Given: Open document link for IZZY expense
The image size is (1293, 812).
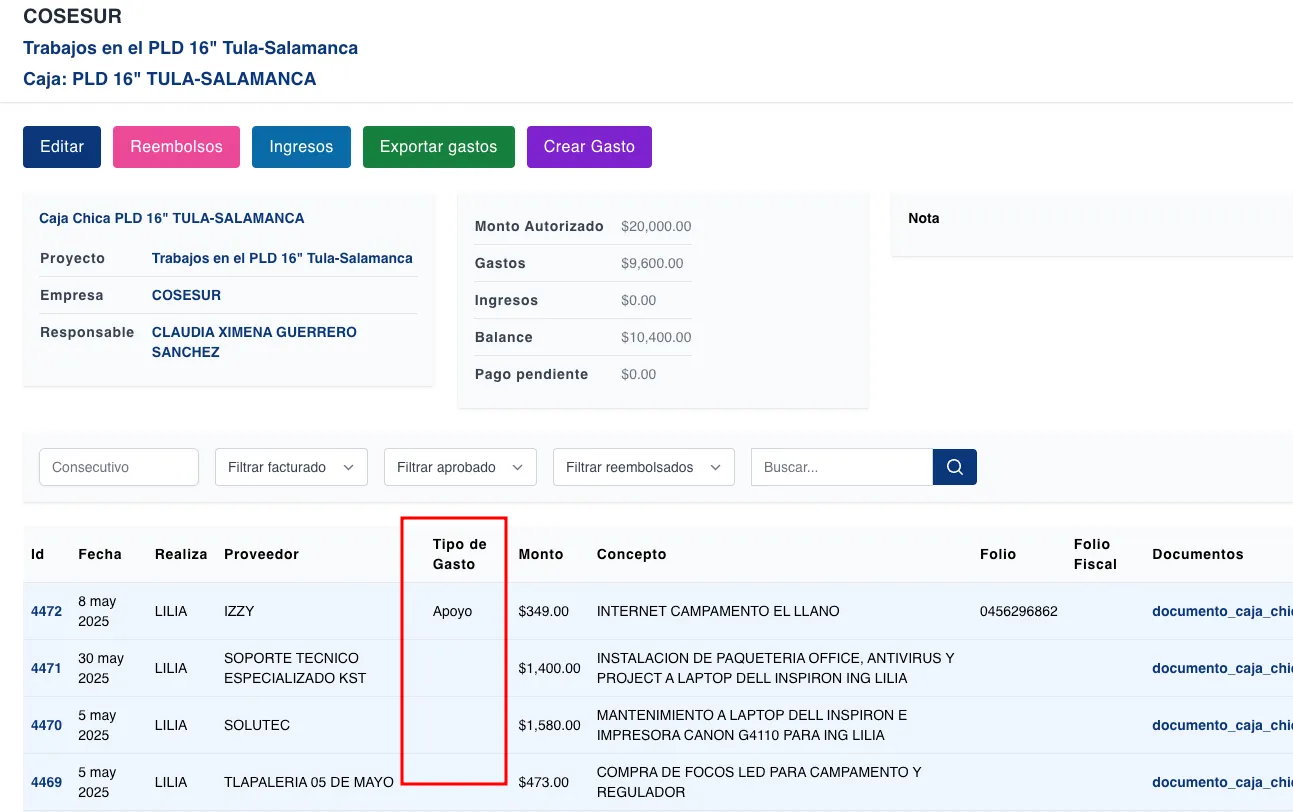Looking at the screenshot, I should [1221, 611].
